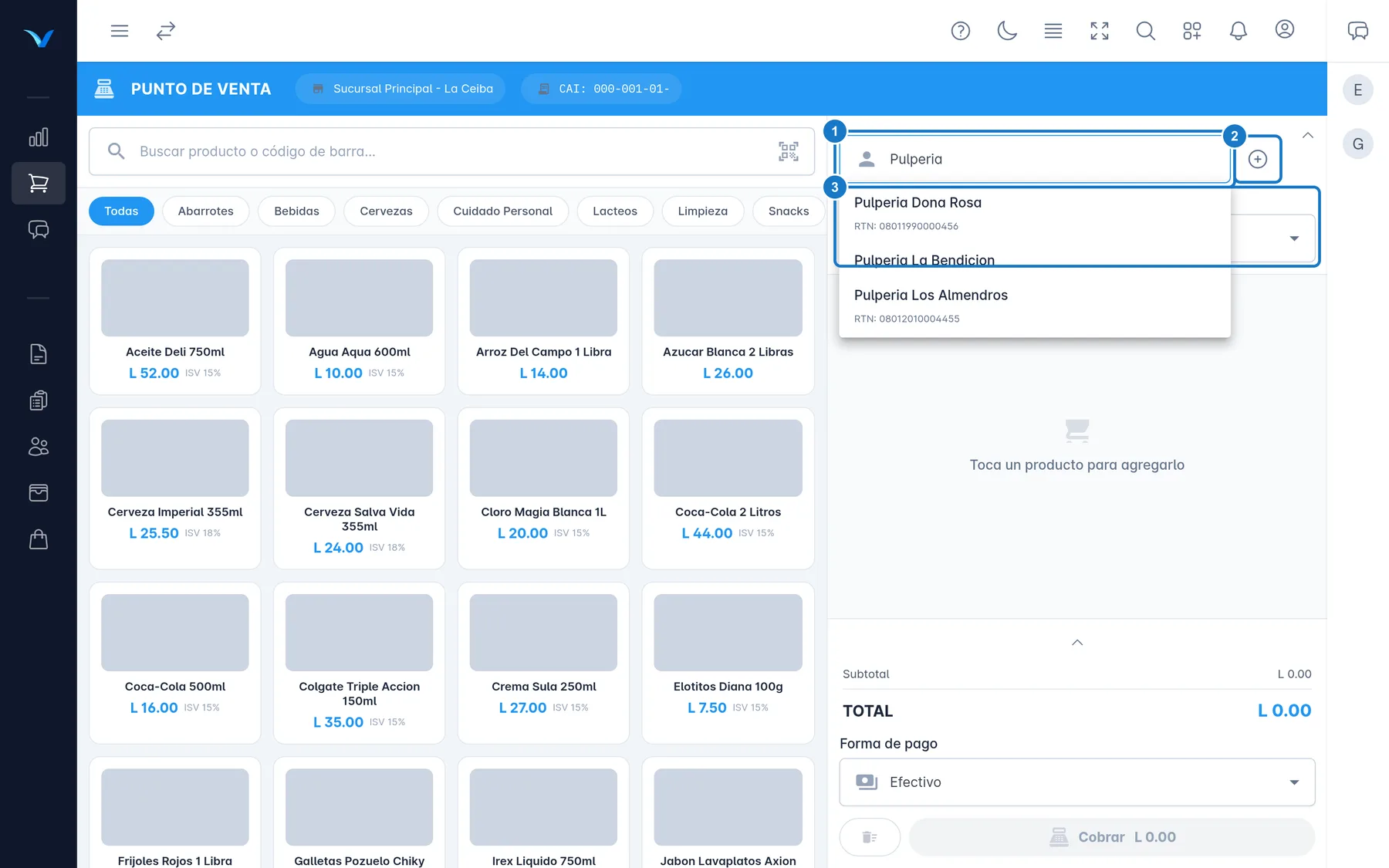Click Sucursal Principal - La Ceiba badge
Image resolution: width=1389 pixels, height=868 pixels.
point(400,89)
